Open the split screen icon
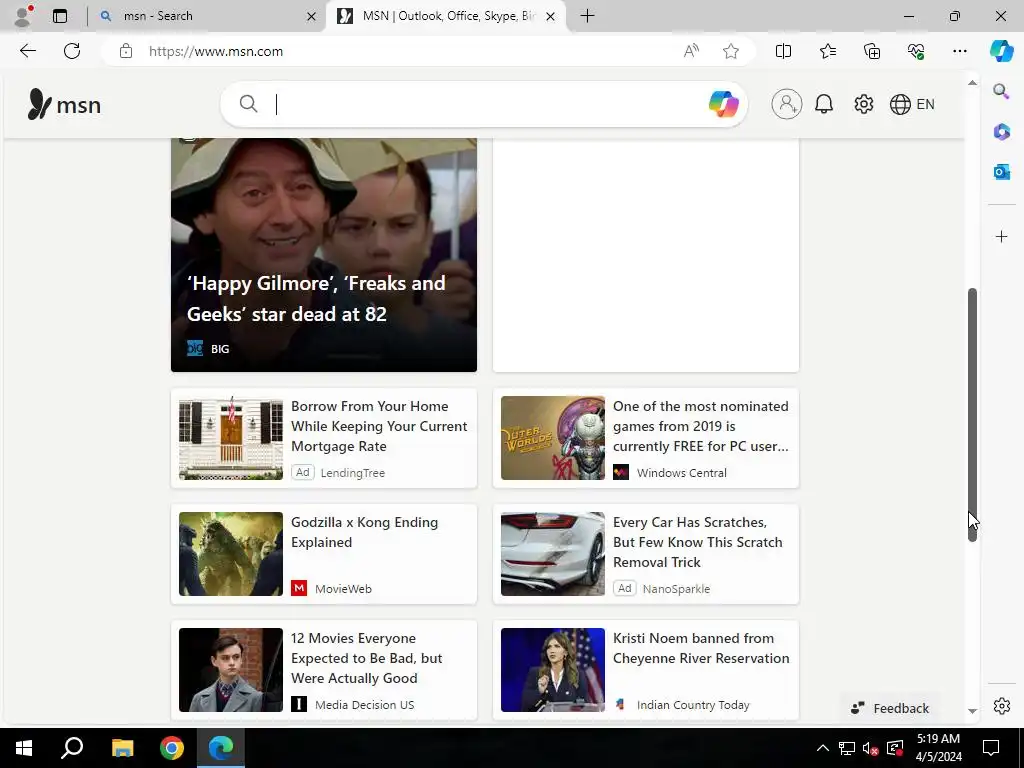 pos(783,51)
